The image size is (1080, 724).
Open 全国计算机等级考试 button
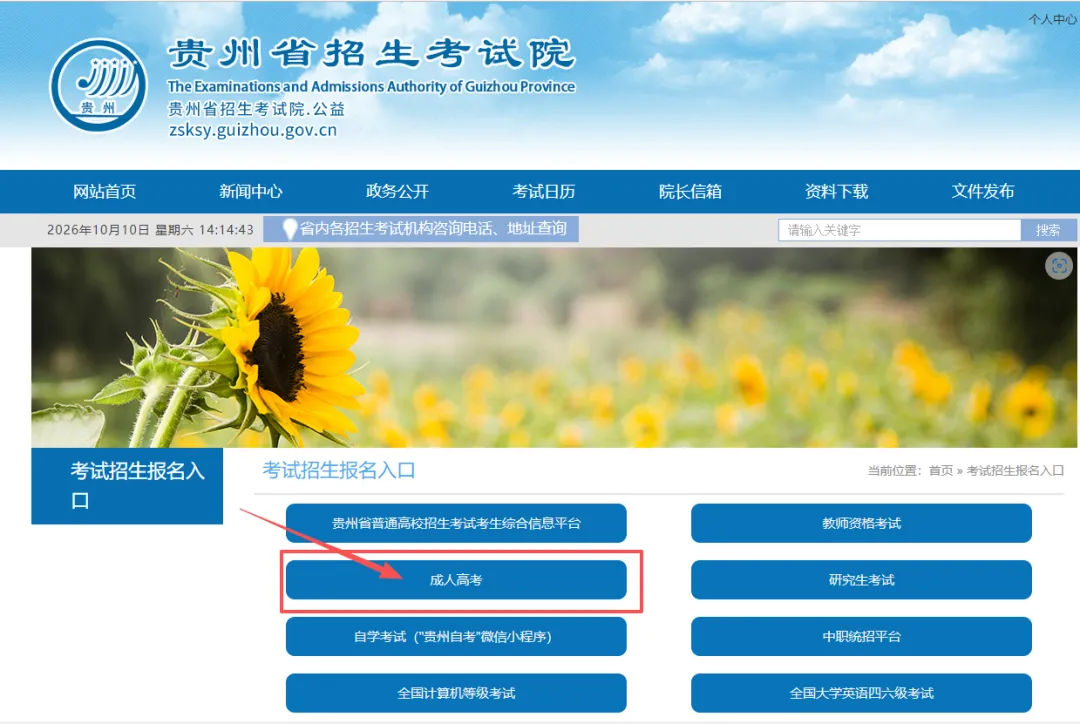point(456,693)
